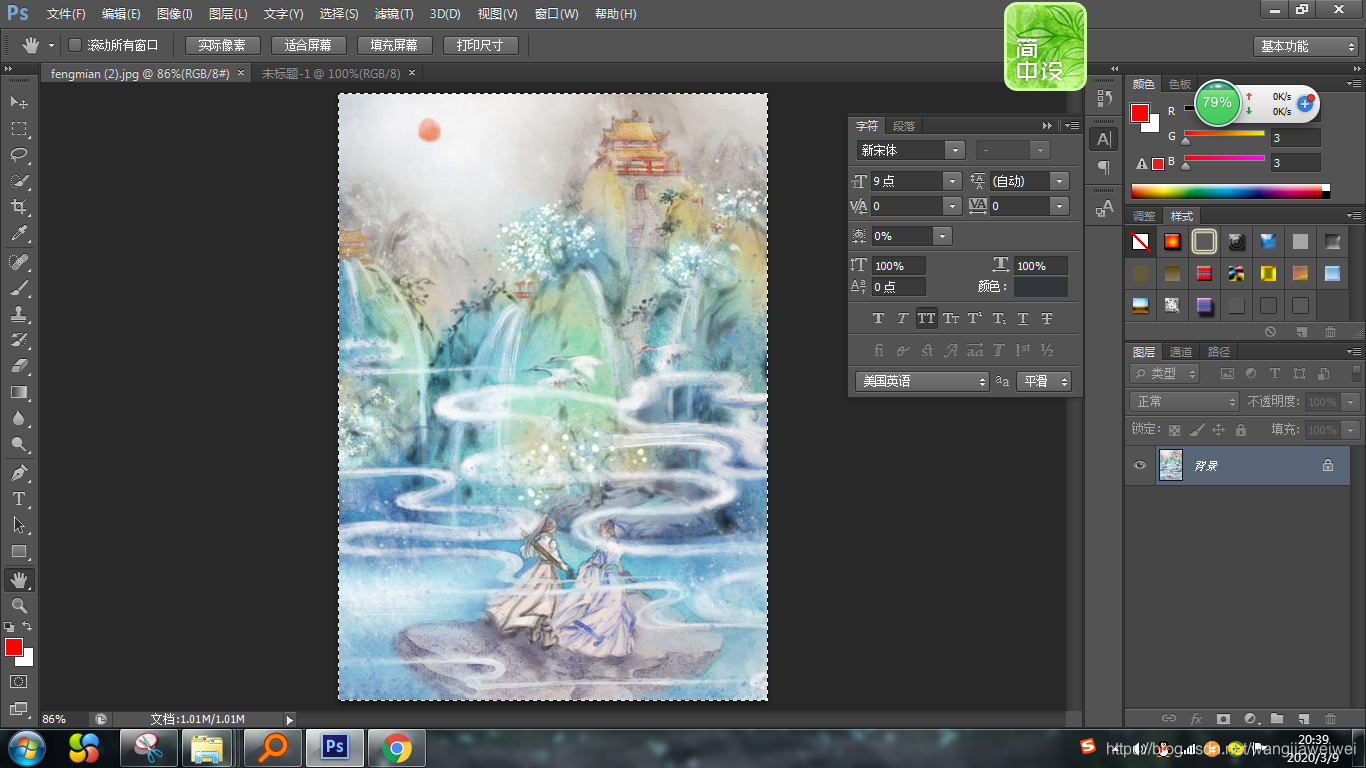
Task: Select the Clone Stamp tool
Action: (19, 314)
